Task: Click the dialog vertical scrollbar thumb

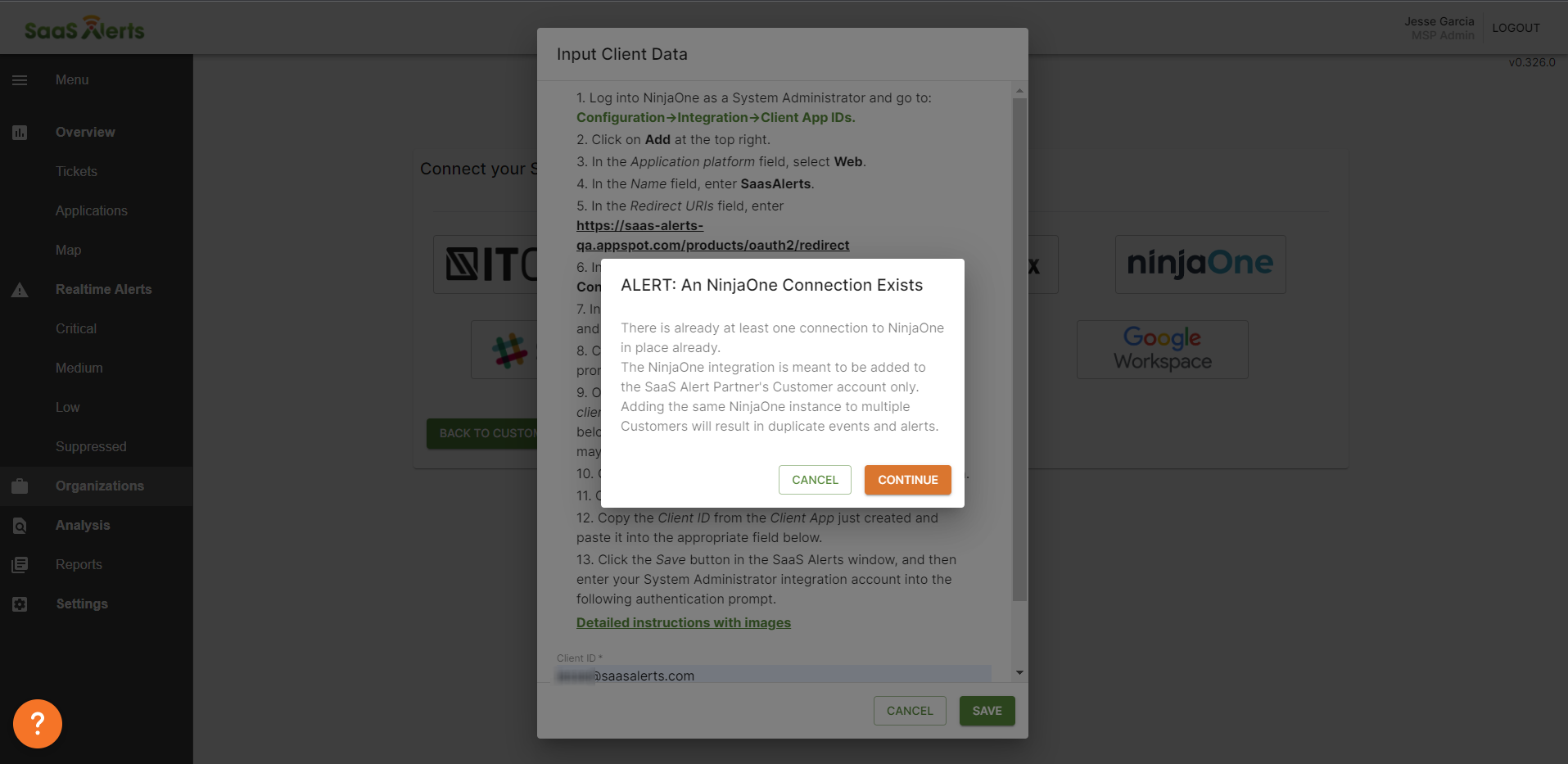Action: pyautogui.click(x=1019, y=350)
